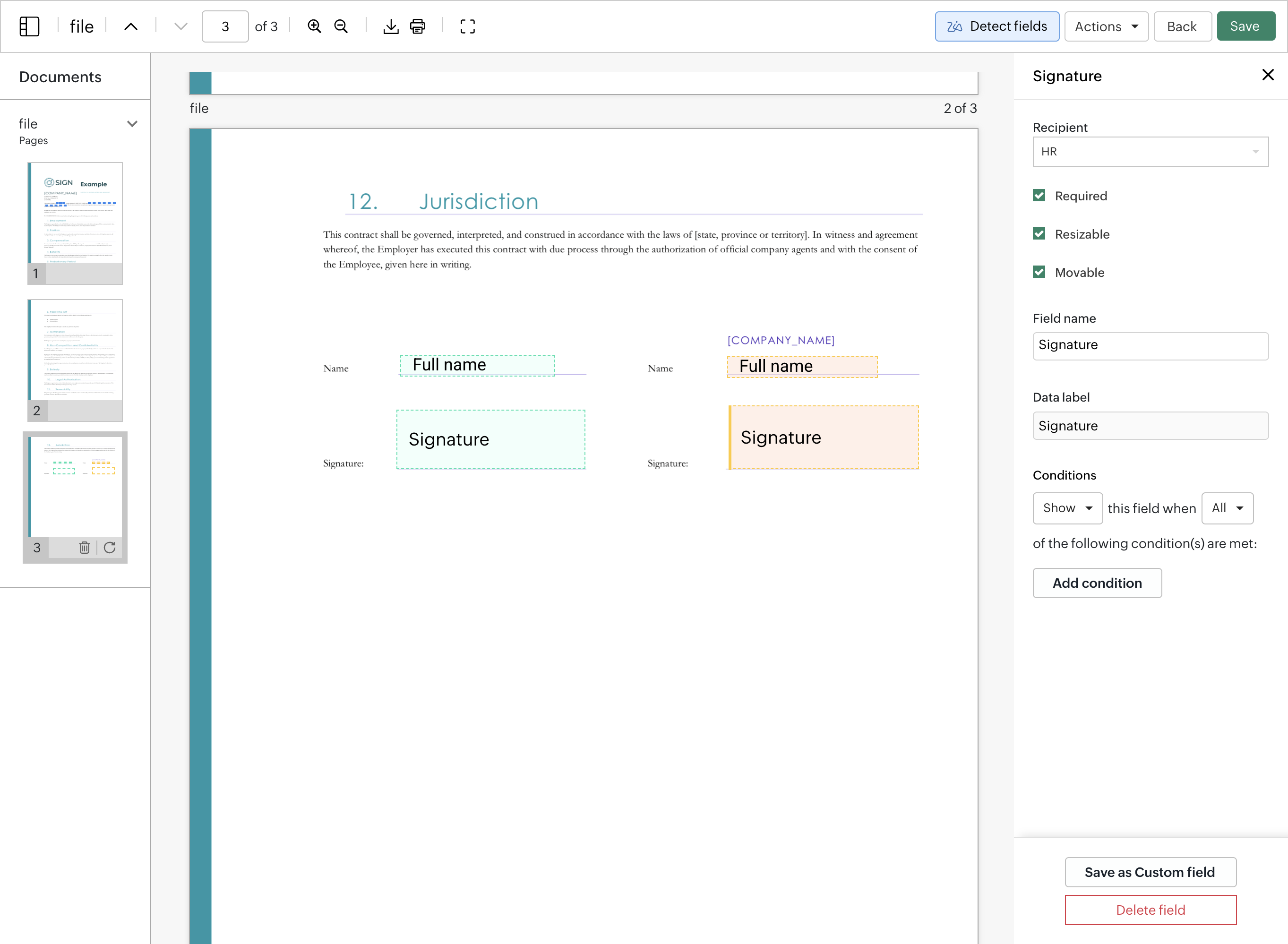Rotate page 3 thumbnail

110,548
